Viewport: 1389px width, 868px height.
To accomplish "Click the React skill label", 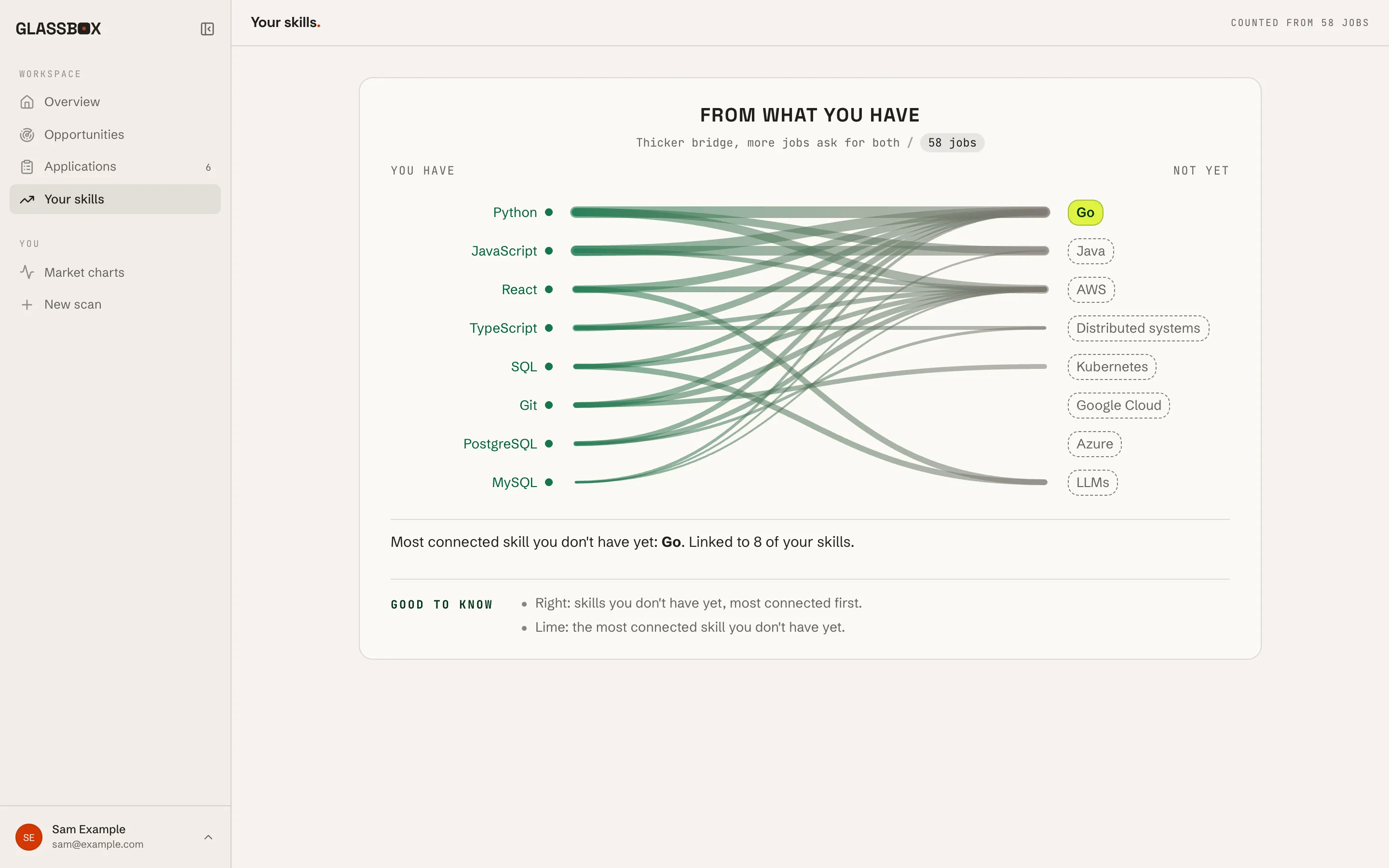I will click(519, 289).
